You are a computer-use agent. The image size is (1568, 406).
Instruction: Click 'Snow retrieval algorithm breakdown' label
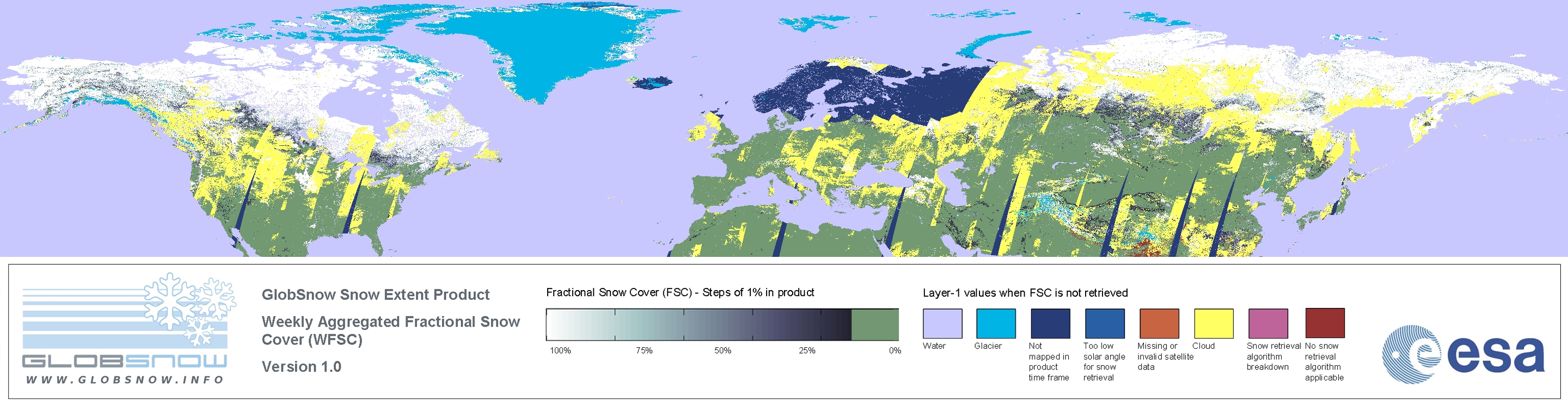(1273, 356)
